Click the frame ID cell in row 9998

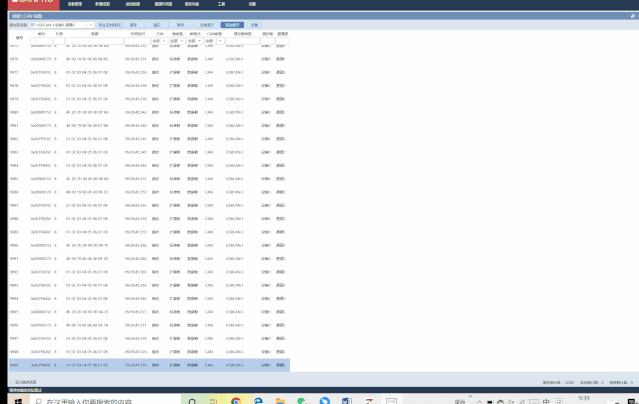coord(41,351)
